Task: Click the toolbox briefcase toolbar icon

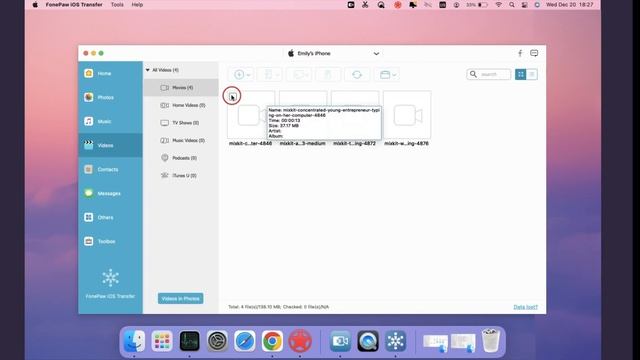Action: [384, 75]
